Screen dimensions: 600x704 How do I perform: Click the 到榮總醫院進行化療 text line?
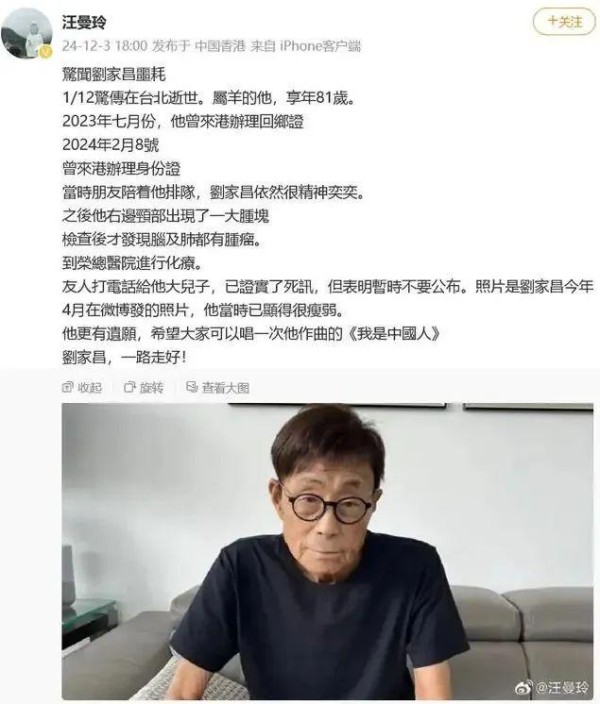click(132, 263)
